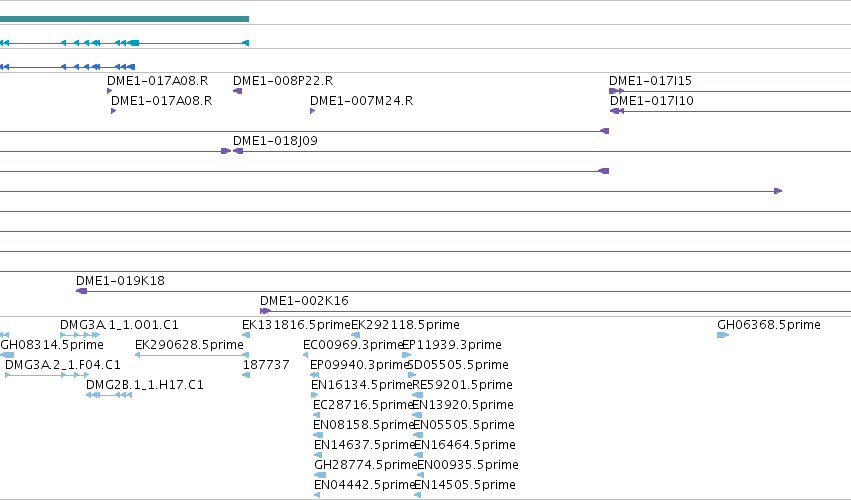The height and width of the screenshot is (500, 851).
Task: Select the DMG2B.1_1.H17.C1 feature
Action: click(x=109, y=395)
